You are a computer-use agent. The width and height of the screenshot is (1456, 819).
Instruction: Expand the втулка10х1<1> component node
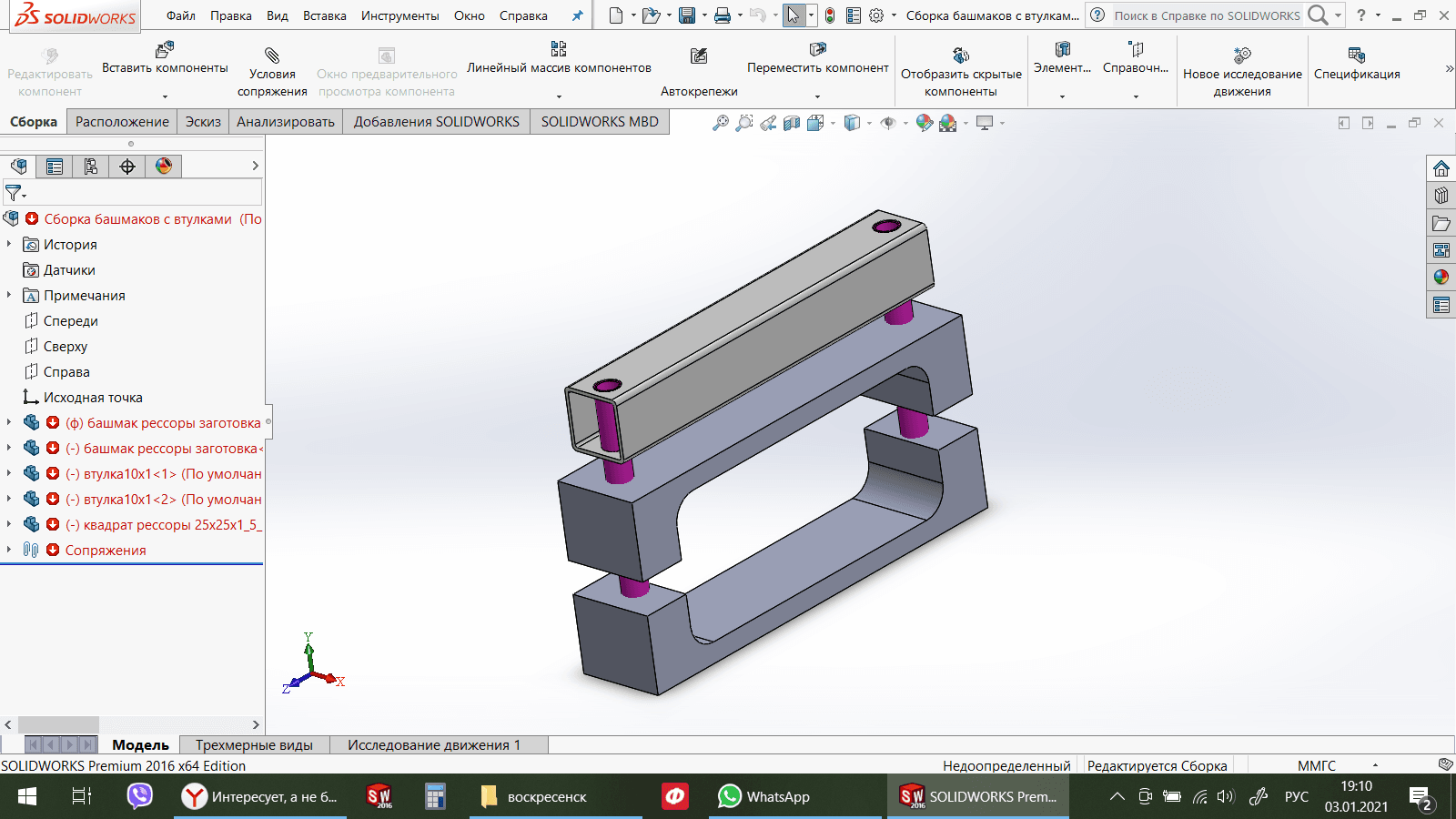click(9, 473)
